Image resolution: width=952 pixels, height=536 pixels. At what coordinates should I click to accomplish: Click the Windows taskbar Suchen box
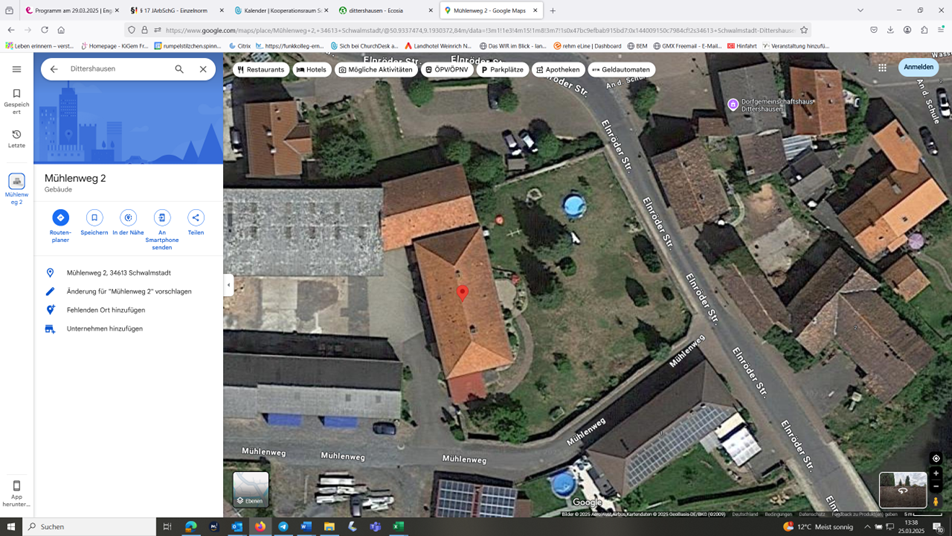89,526
